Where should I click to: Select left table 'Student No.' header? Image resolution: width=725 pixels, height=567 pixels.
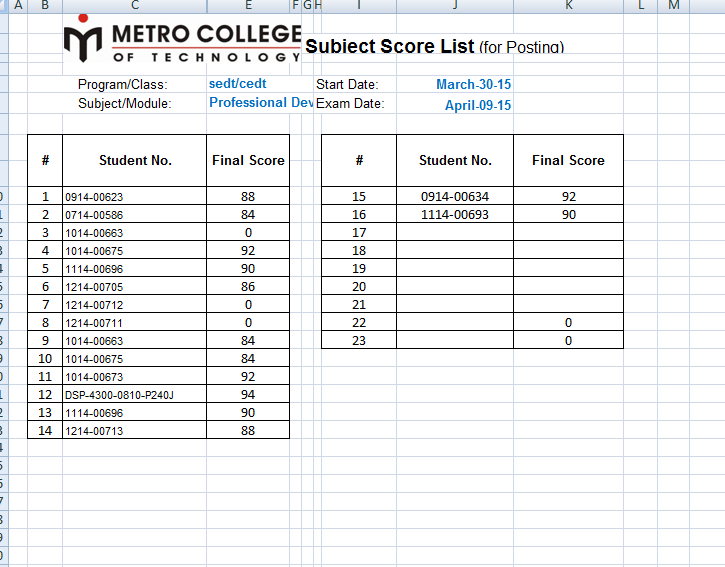click(135, 160)
